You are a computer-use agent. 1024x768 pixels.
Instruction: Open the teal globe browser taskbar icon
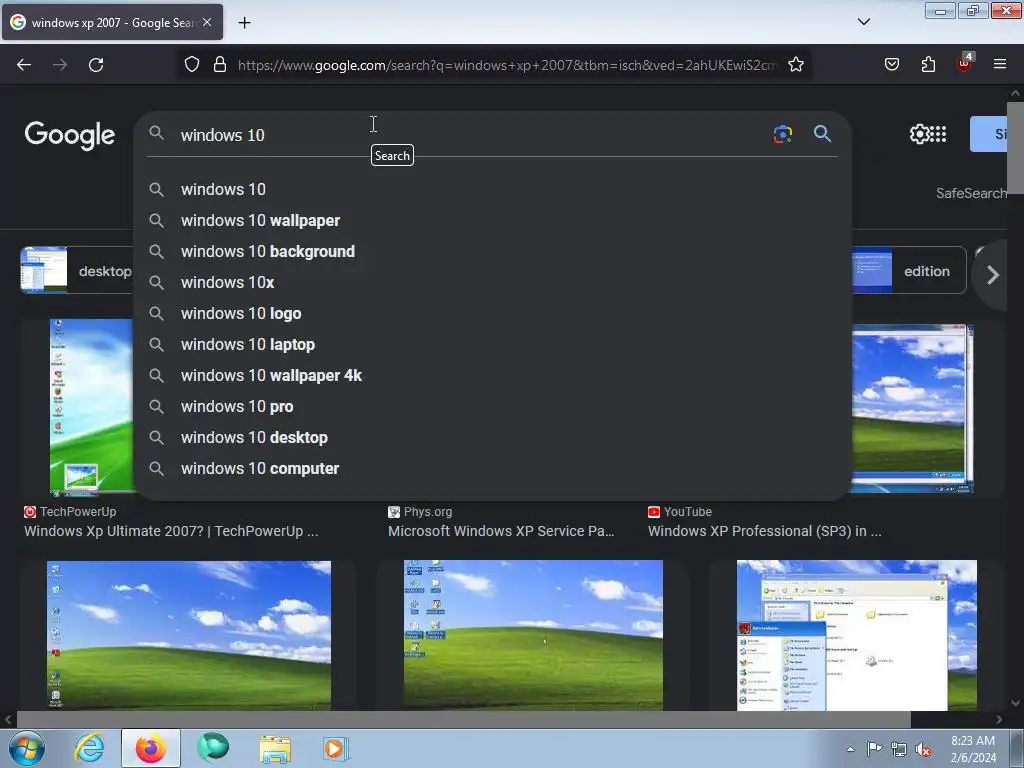coord(213,748)
